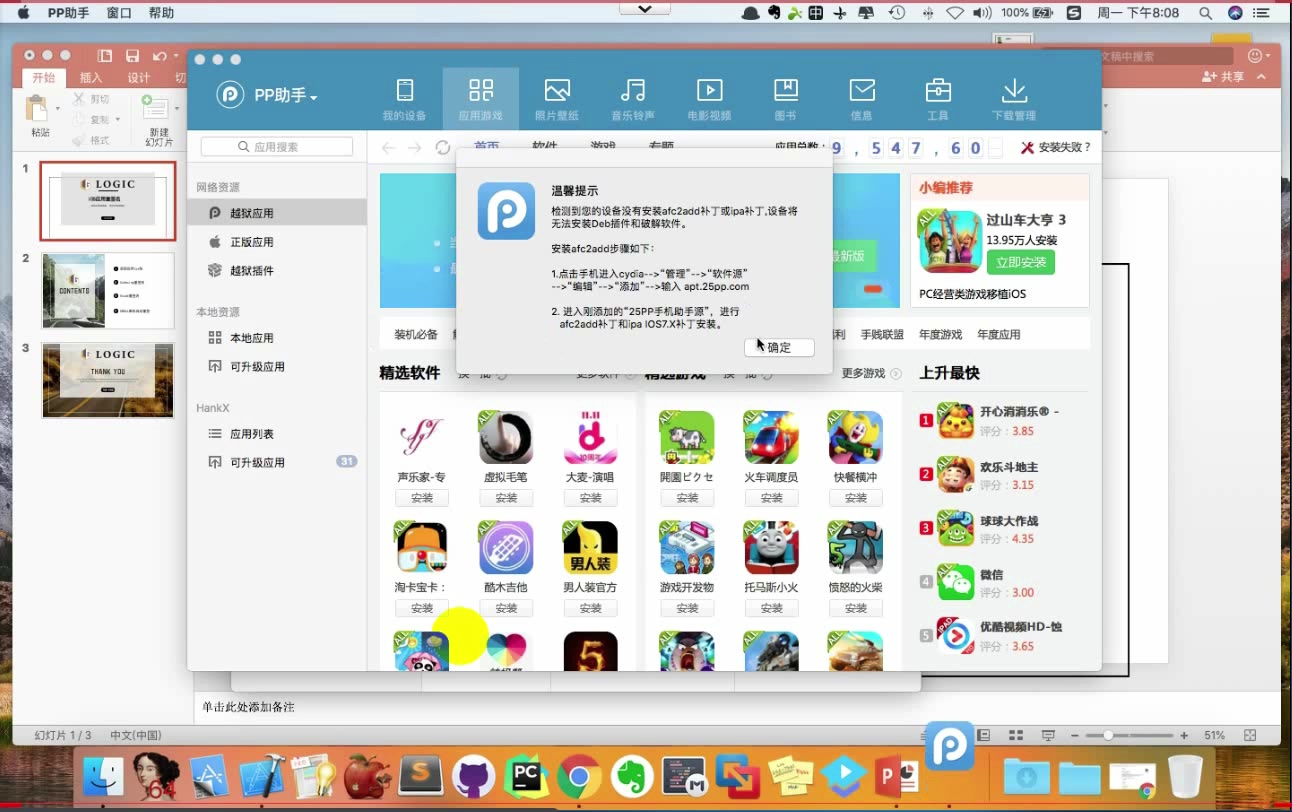This screenshot has height=812, width=1292.
Task: Open 微信 icon in ranking list
Action: [x=956, y=582]
